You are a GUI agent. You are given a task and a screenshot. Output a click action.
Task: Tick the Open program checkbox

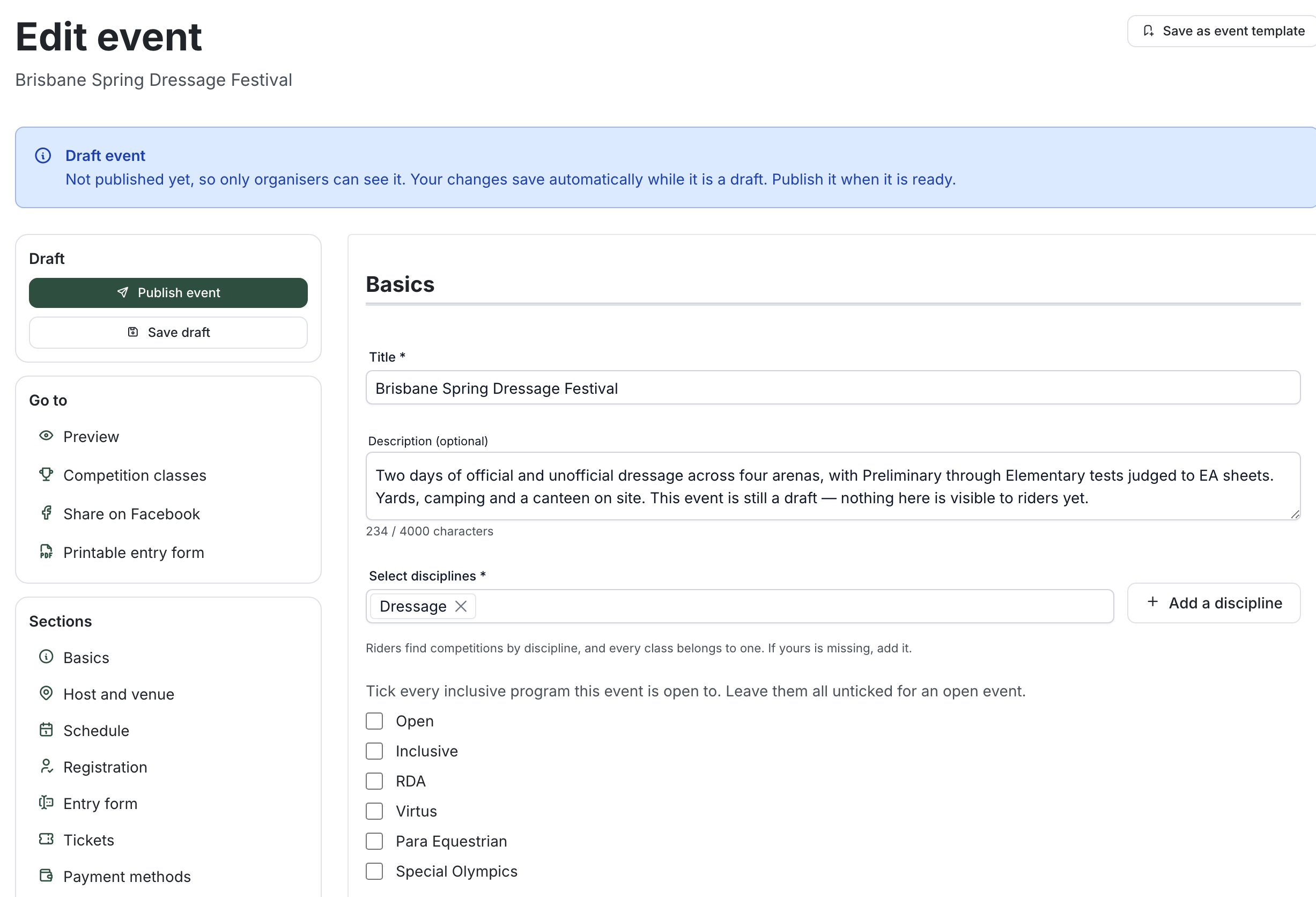pyautogui.click(x=374, y=722)
